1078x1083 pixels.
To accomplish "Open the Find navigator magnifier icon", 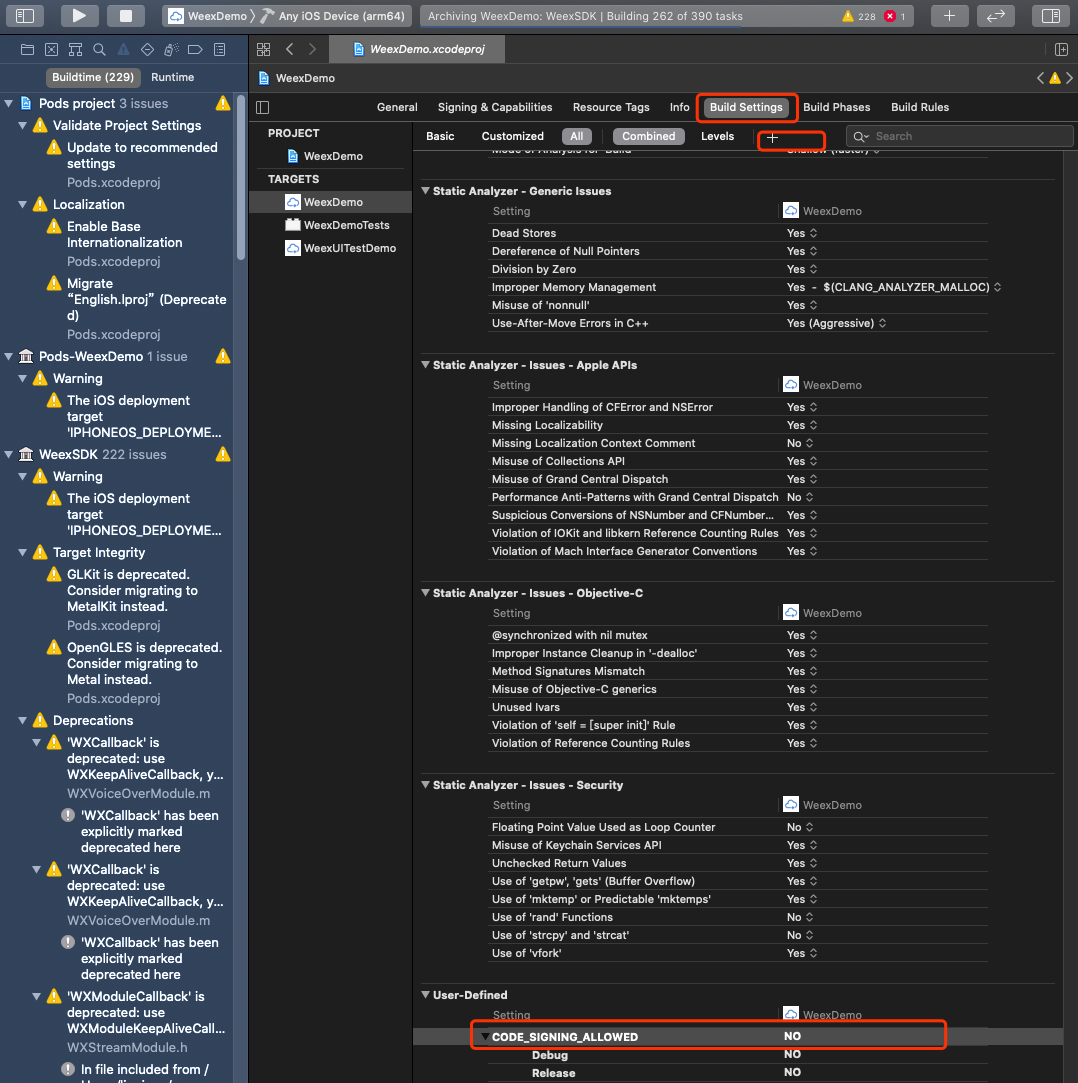I will pos(99,49).
